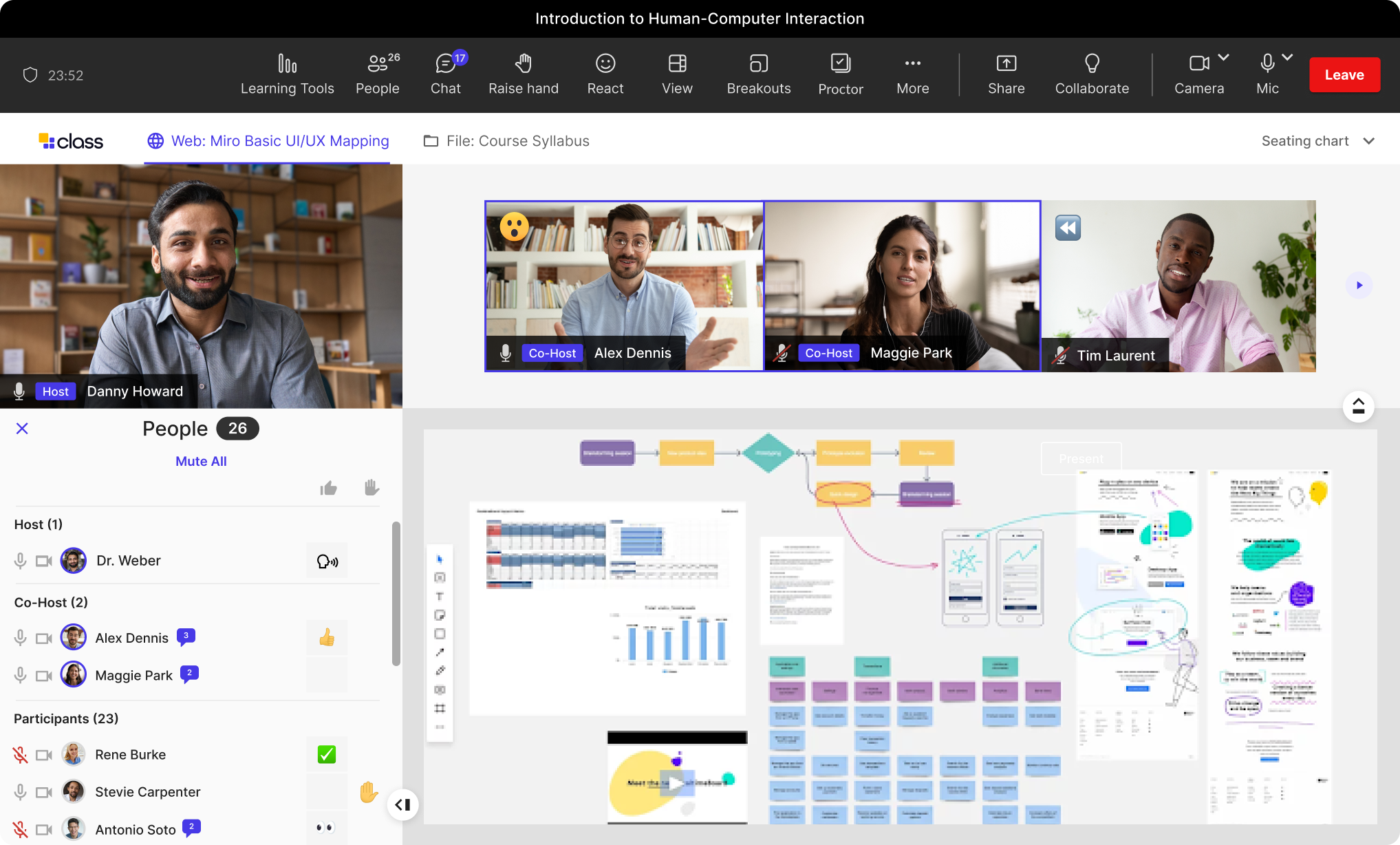
Task: Click the Raise hand icon
Action: pyautogui.click(x=524, y=64)
